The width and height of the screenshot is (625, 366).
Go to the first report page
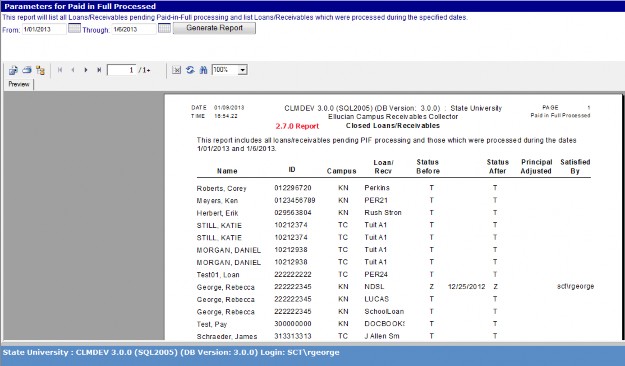tap(60, 70)
